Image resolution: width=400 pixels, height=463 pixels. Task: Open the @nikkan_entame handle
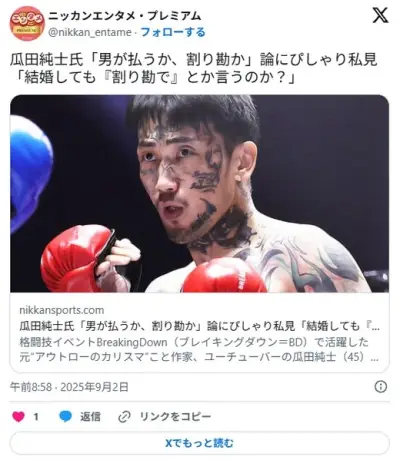90,32
